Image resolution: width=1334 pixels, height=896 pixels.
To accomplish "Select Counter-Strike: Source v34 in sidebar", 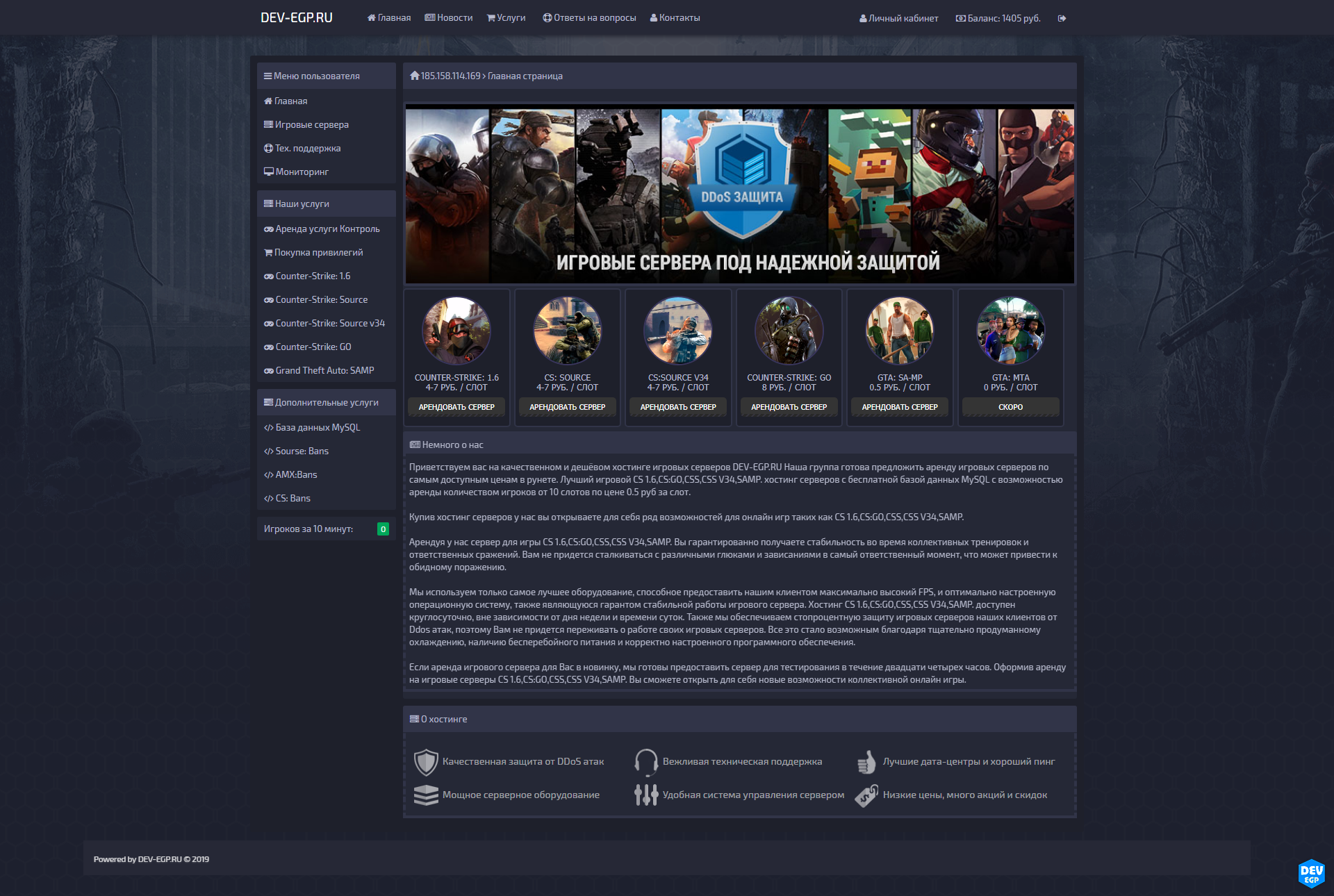I will coord(327,323).
